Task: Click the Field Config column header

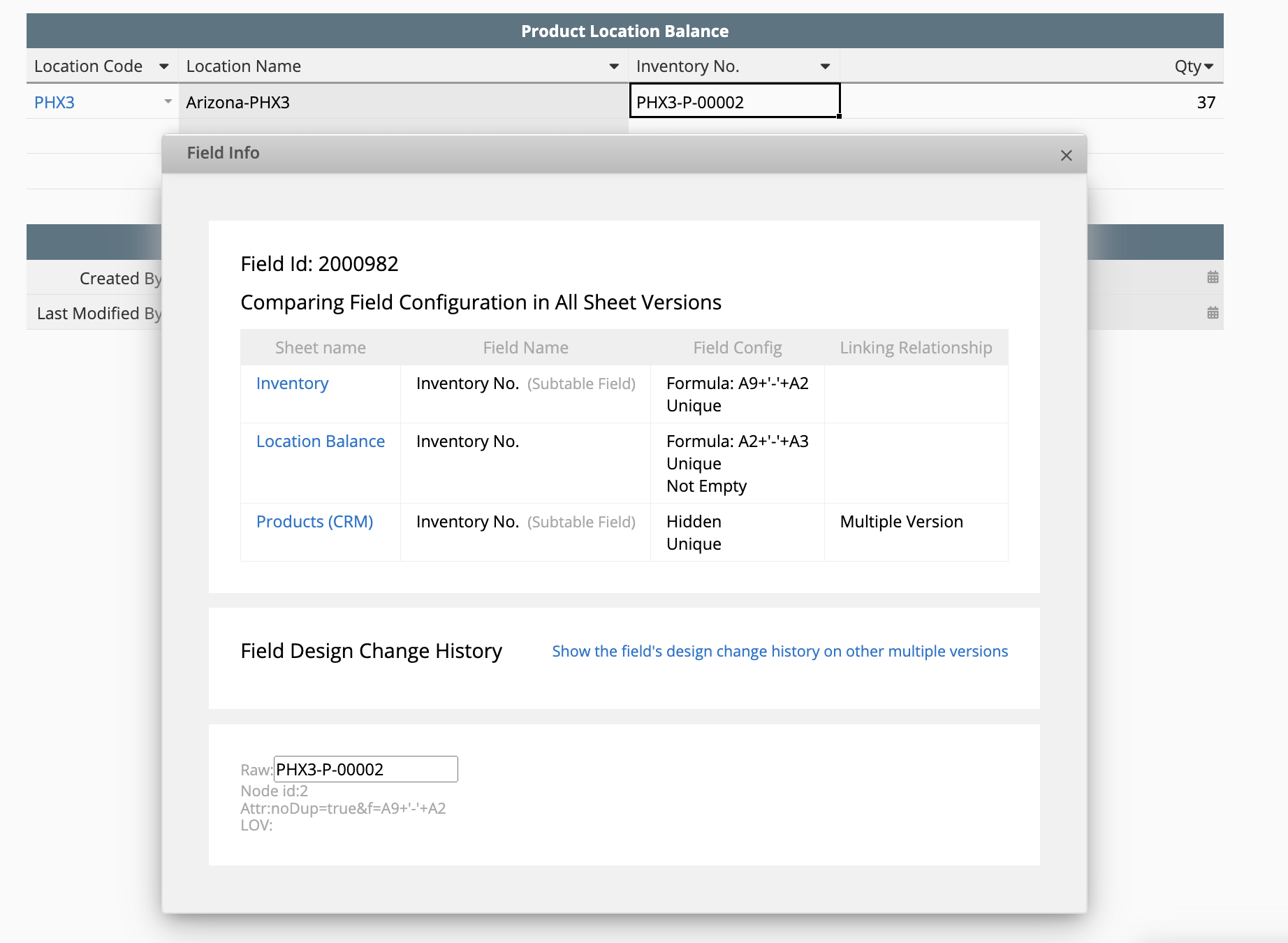Action: click(737, 348)
